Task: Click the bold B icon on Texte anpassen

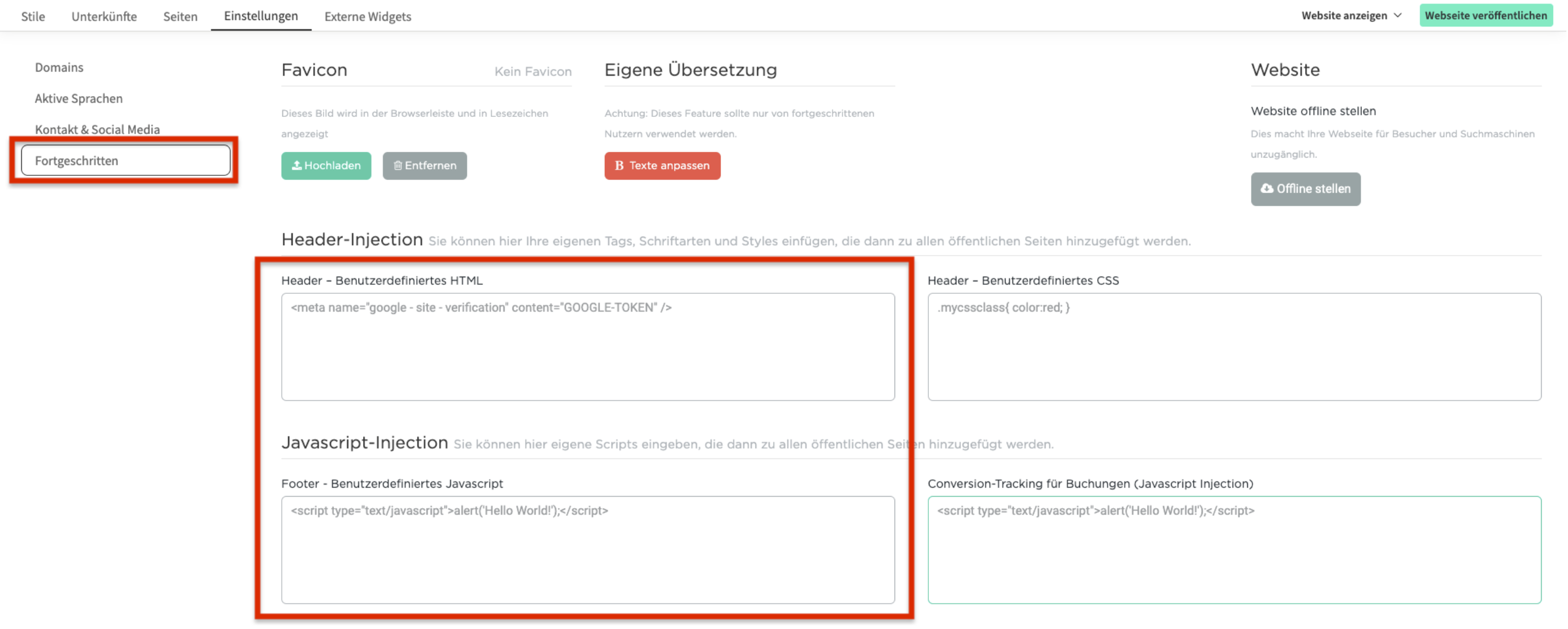Action: pyautogui.click(x=619, y=166)
